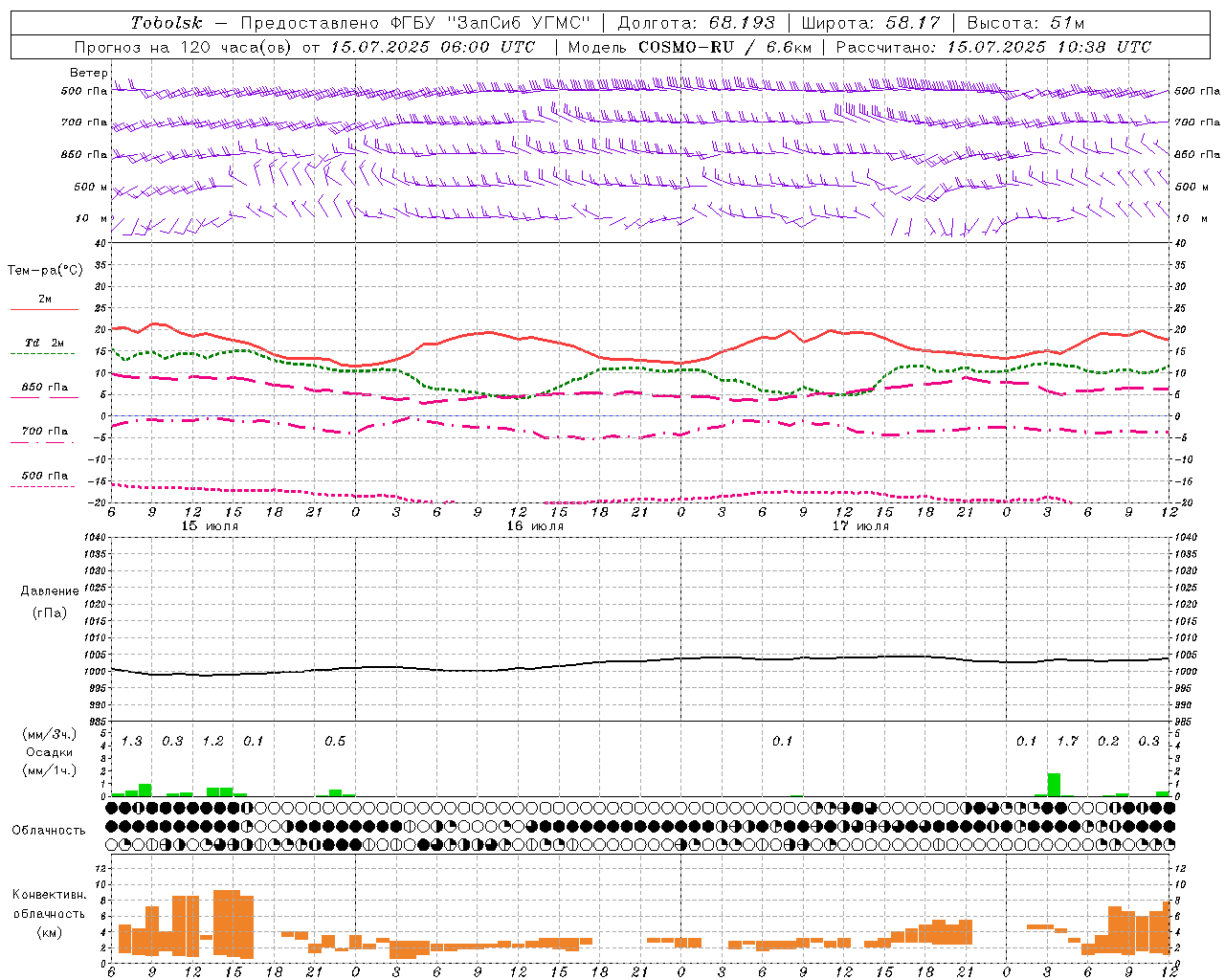Click "Прогноз на 120 часа(ов)" forecast period text
This screenshot has width=1225, height=980.
(x=183, y=47)
